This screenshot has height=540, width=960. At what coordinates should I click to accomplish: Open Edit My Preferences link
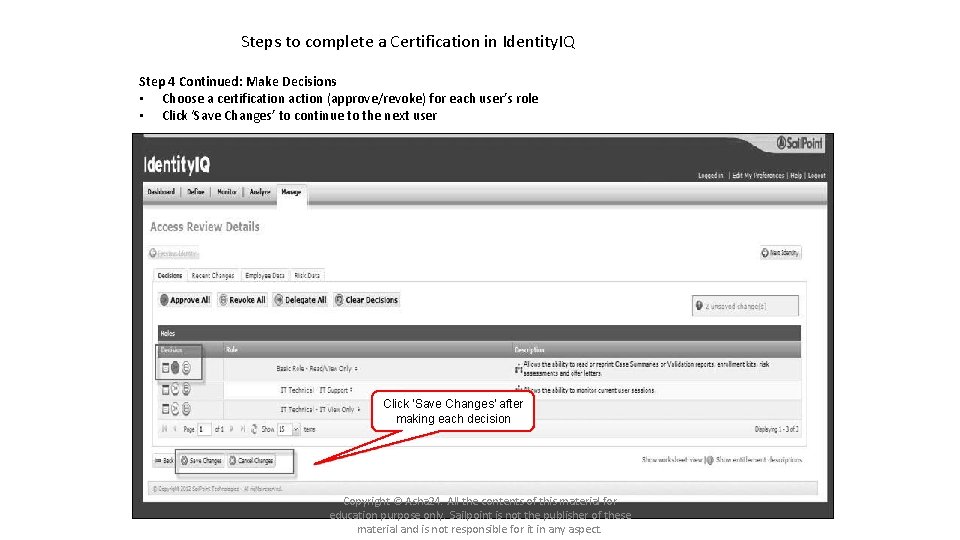coord(758,175)
